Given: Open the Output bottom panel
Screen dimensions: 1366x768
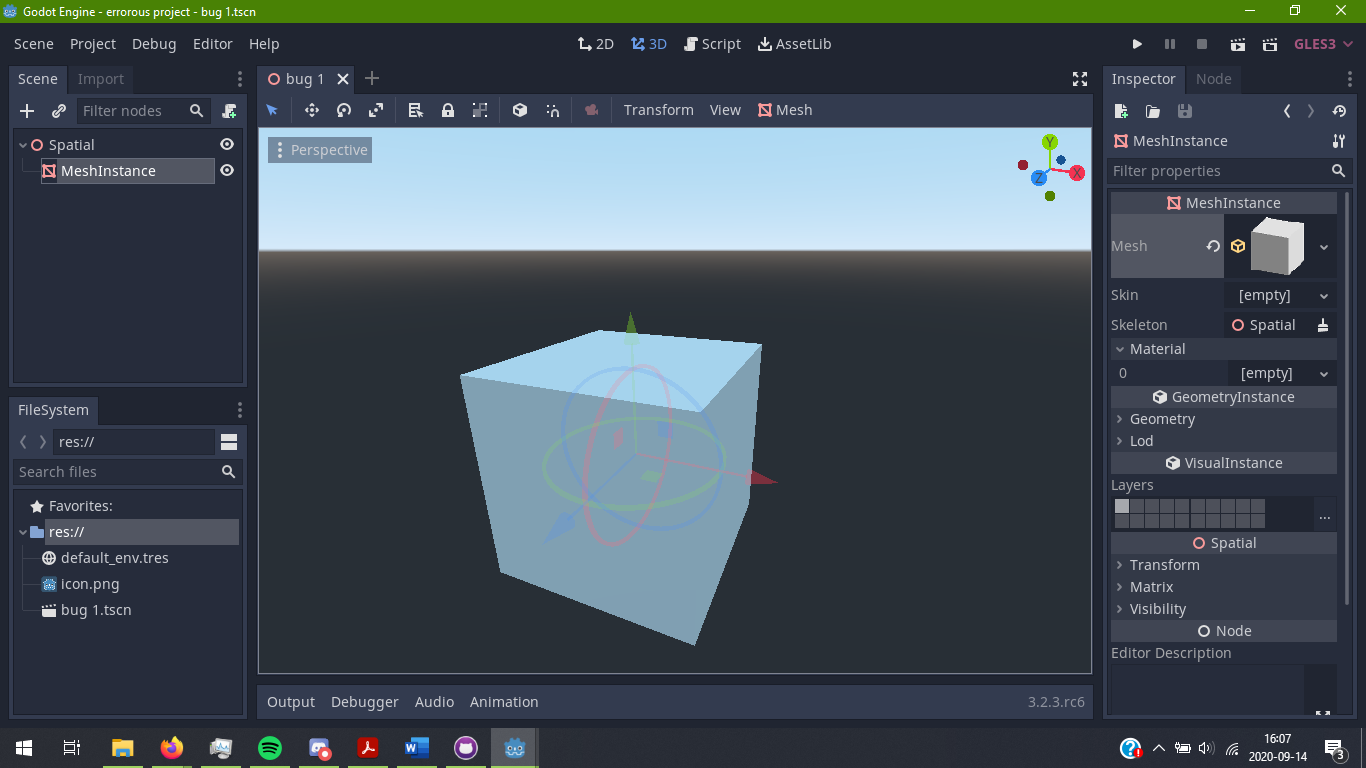Looking at the screenshot, I should click(291, 702).
